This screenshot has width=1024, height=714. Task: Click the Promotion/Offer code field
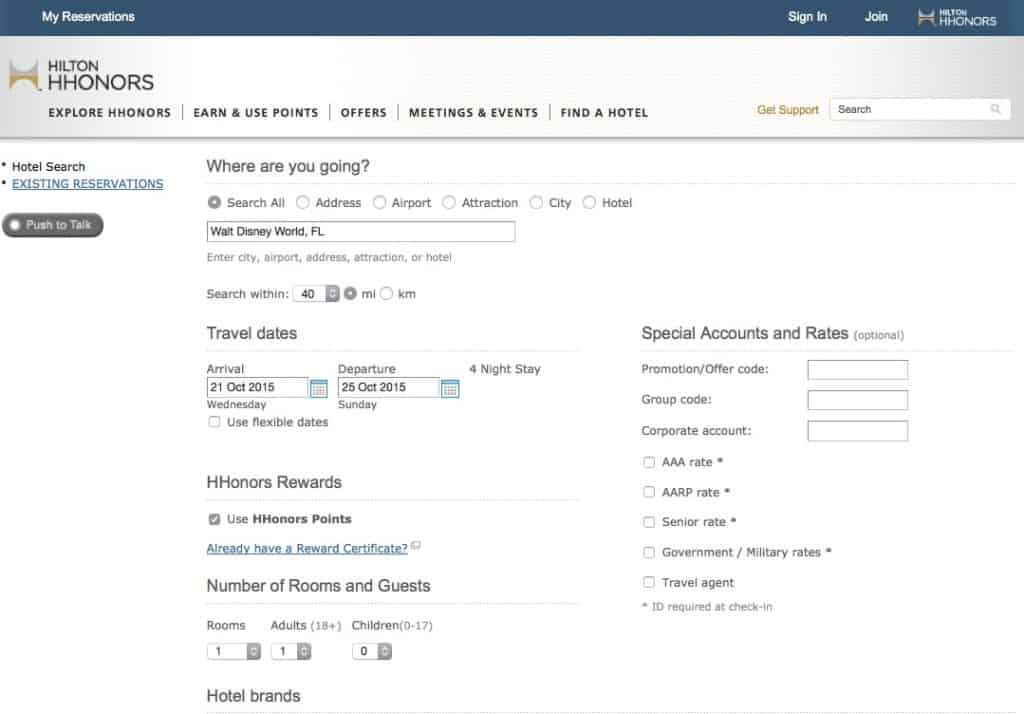point(857,370)
